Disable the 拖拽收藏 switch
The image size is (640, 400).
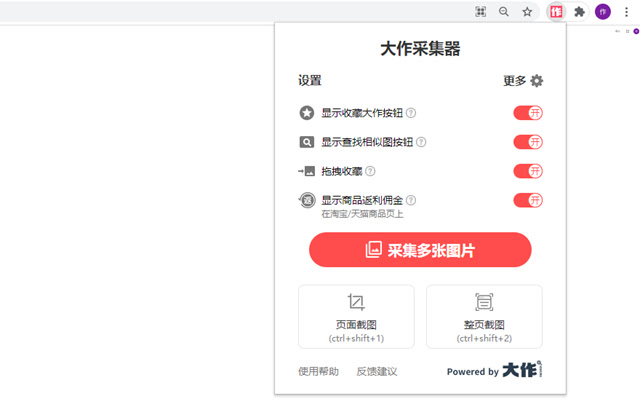[528, 171]
